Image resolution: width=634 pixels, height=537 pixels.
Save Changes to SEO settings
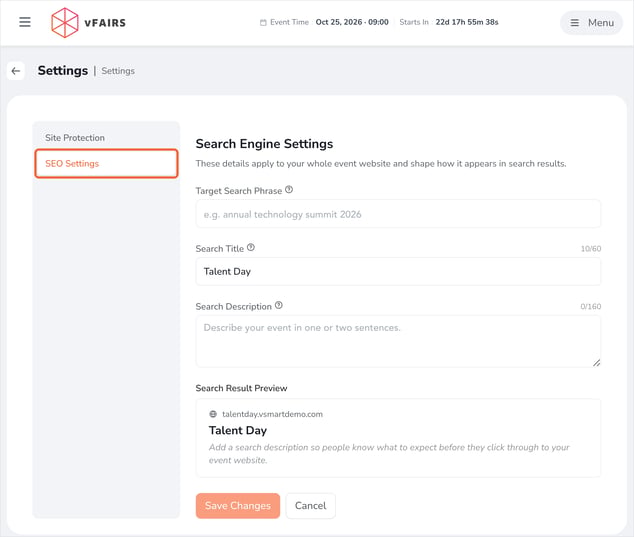[238, 505]
